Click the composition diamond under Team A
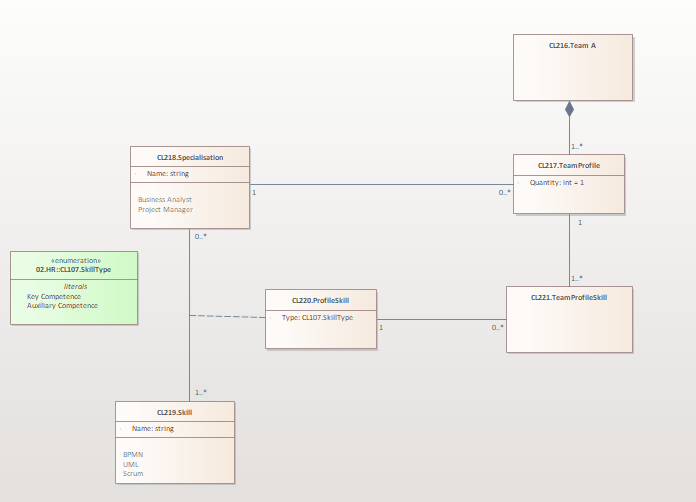Screen dimensions: 696x502 [569, 109]
